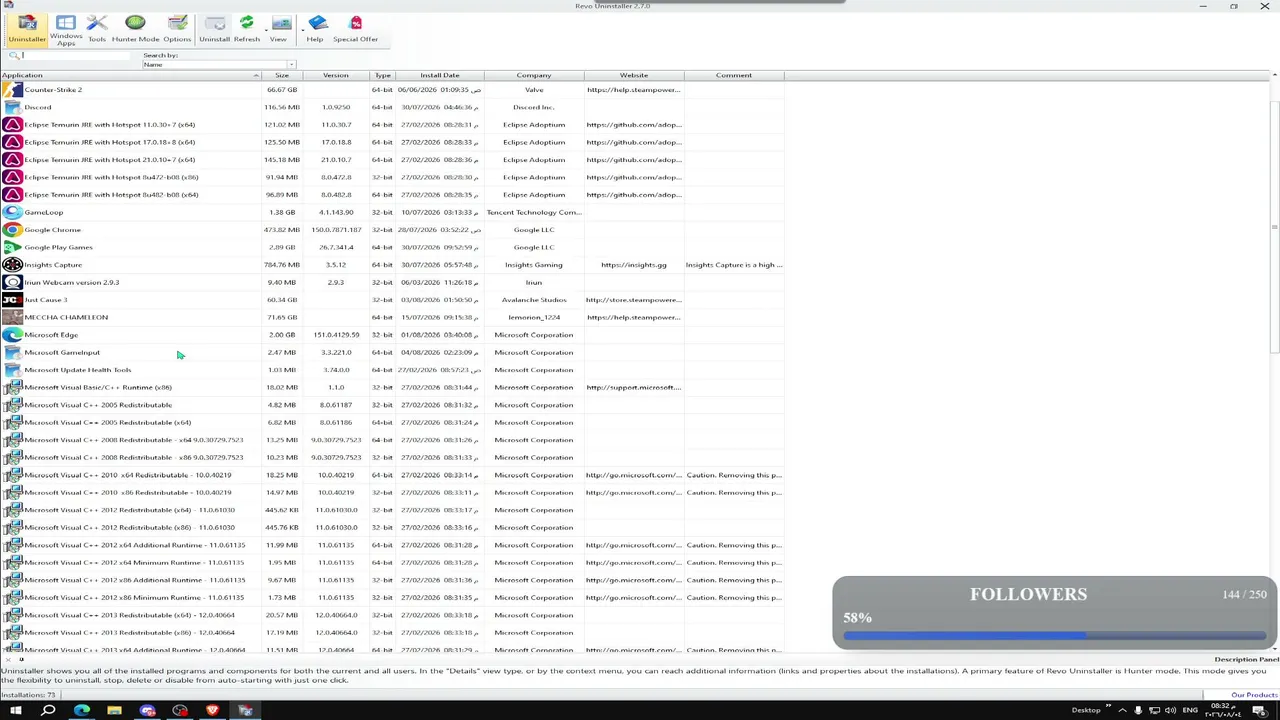Click the Description Panel label
This screenshot has width=1280, height=720.
pyautogui.click(x=1247, y=659)
